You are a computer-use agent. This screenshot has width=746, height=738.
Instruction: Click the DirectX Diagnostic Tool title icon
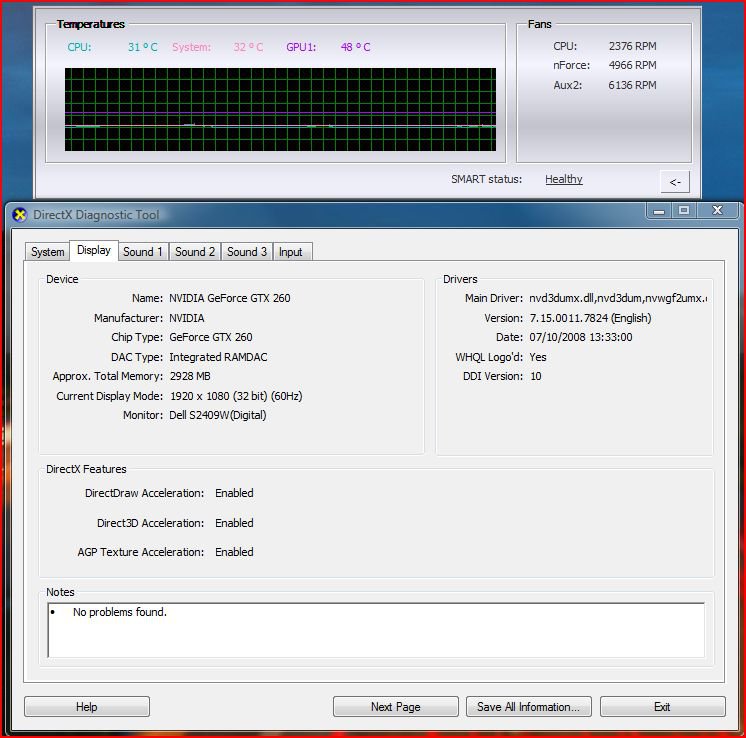[x=20, y=215]
